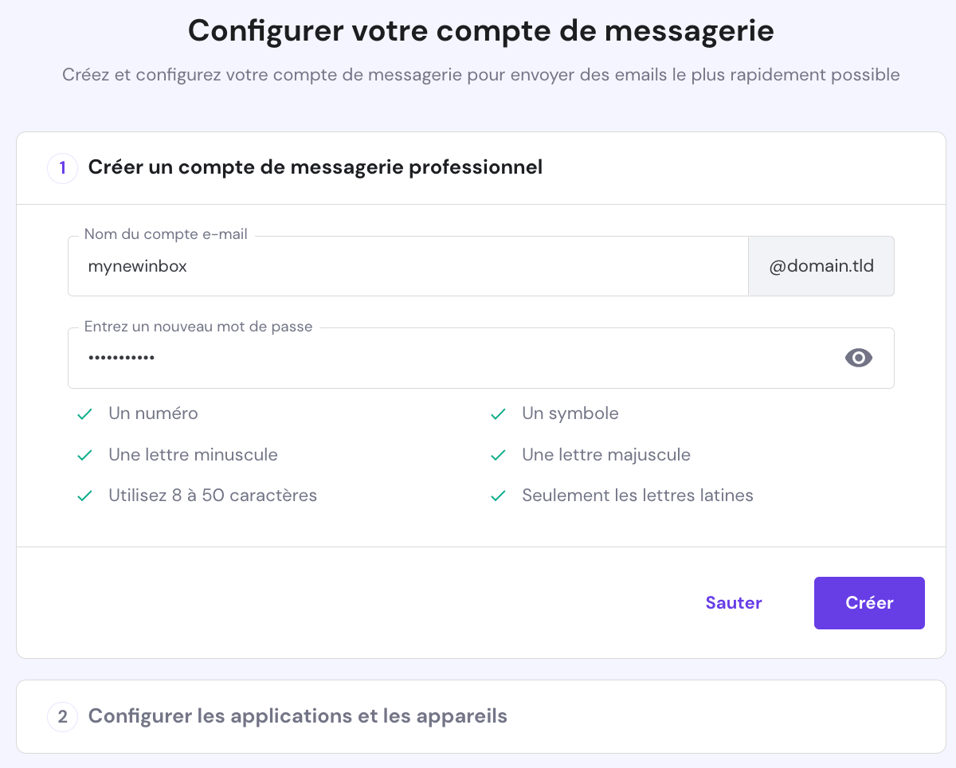The image size is (956, 768).
Task: Click the @domain.tld suffix label
Action: 821,266
